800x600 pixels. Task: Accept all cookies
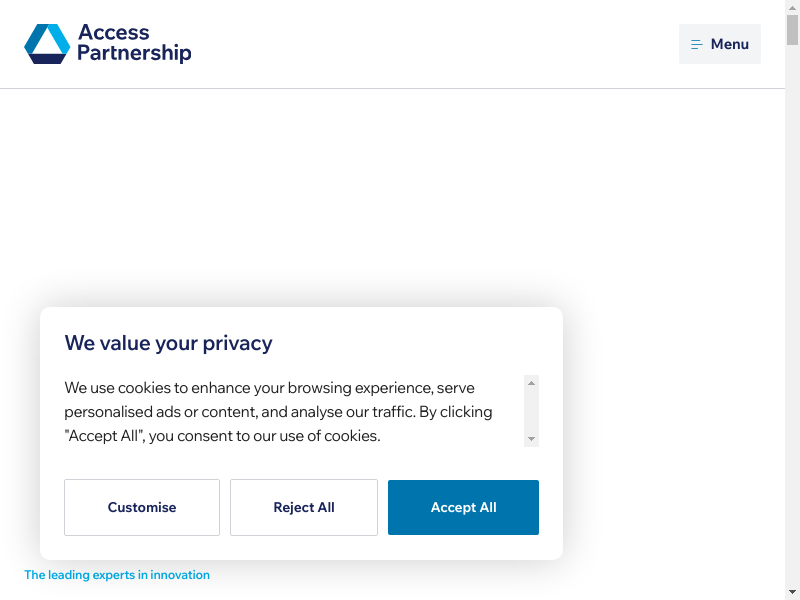[463, 507]
